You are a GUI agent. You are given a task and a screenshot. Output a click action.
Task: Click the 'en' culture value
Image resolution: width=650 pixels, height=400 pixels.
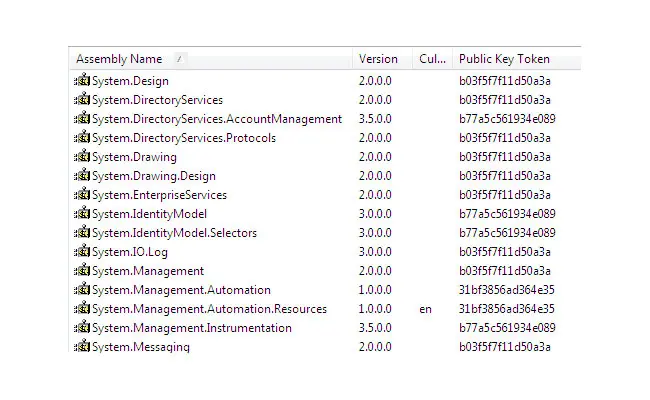425,310
